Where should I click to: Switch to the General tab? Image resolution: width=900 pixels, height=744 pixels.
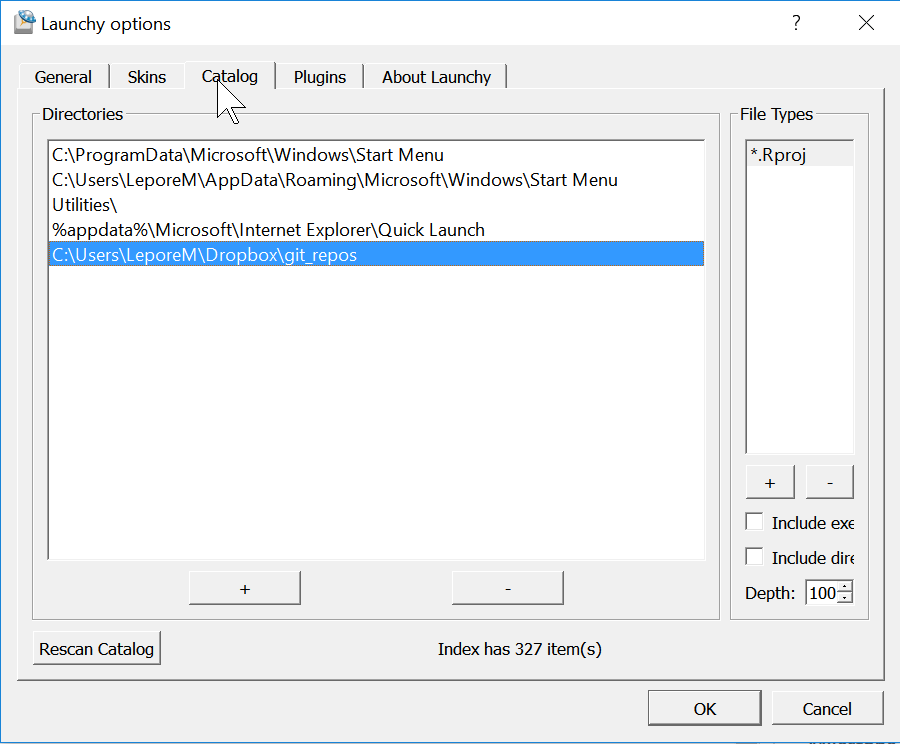point(63,76)
